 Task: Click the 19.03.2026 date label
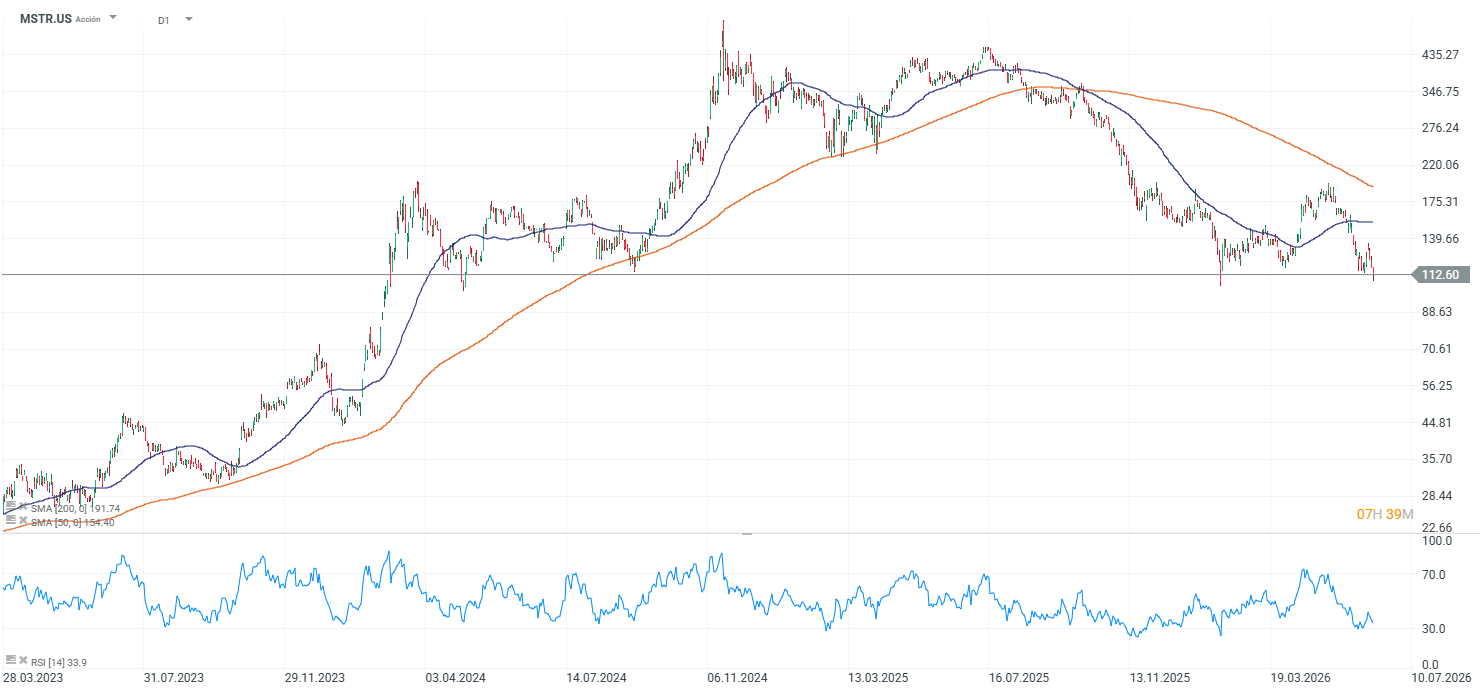(1299, 678)
